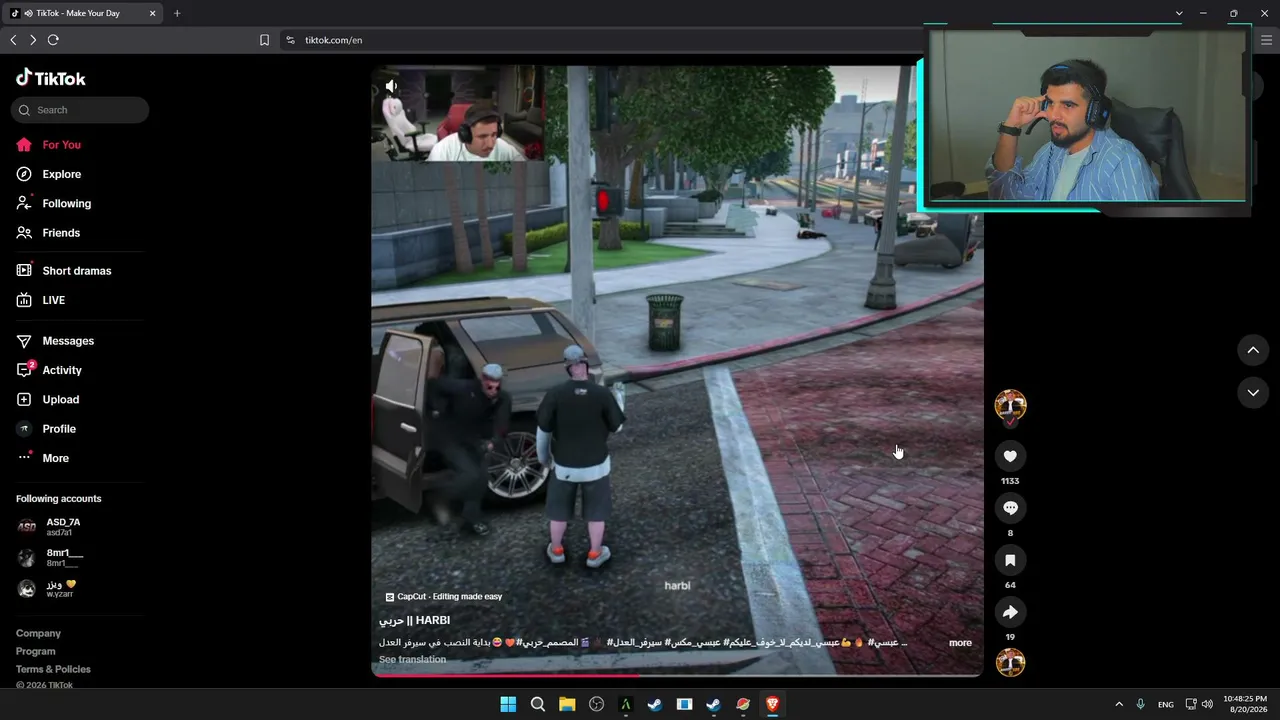This screenshot has width=1280, height=720.
Task: Open the Brave browser taskbar icon
Action: tap(772, 704)
